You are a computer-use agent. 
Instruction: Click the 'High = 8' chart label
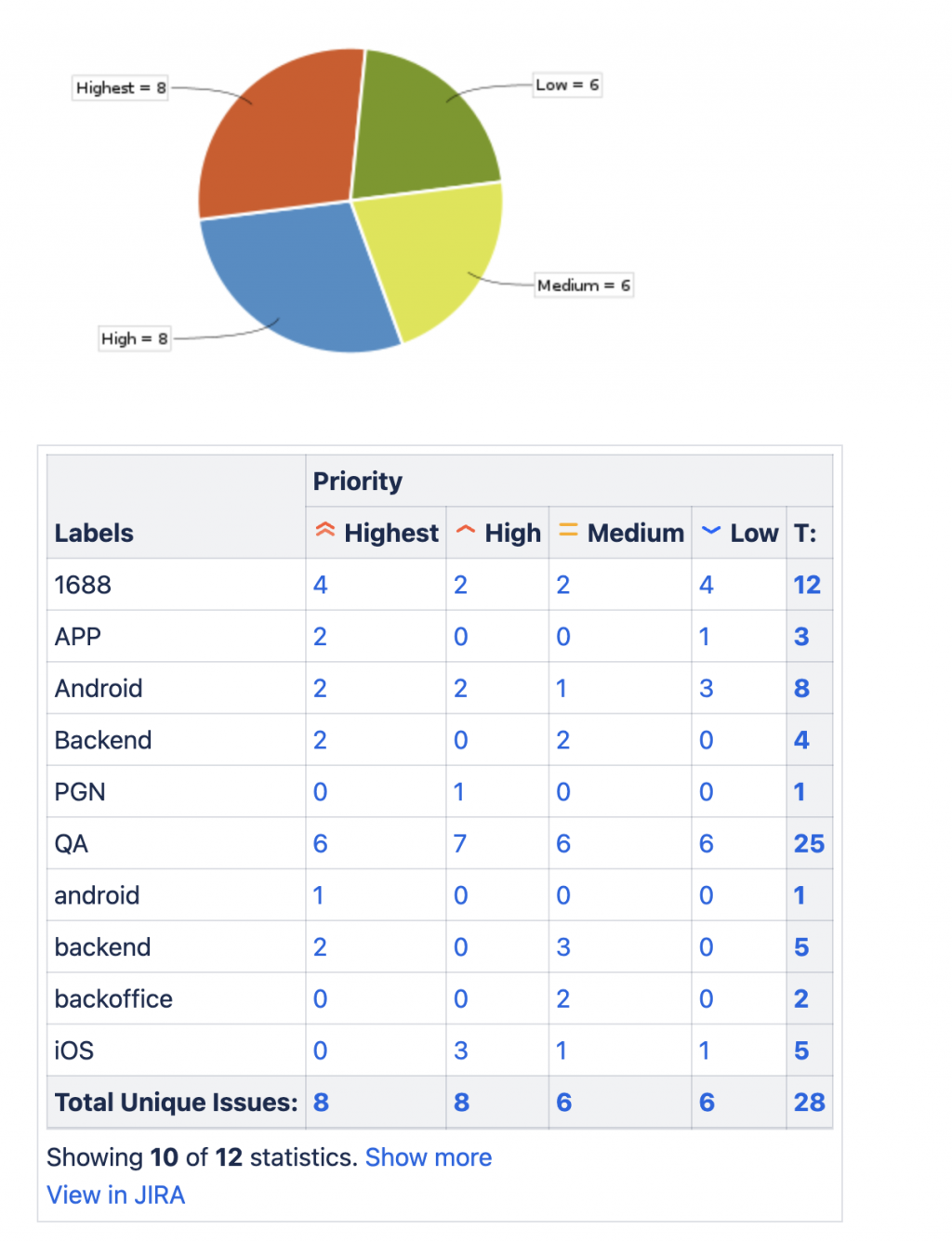[135, 338]
